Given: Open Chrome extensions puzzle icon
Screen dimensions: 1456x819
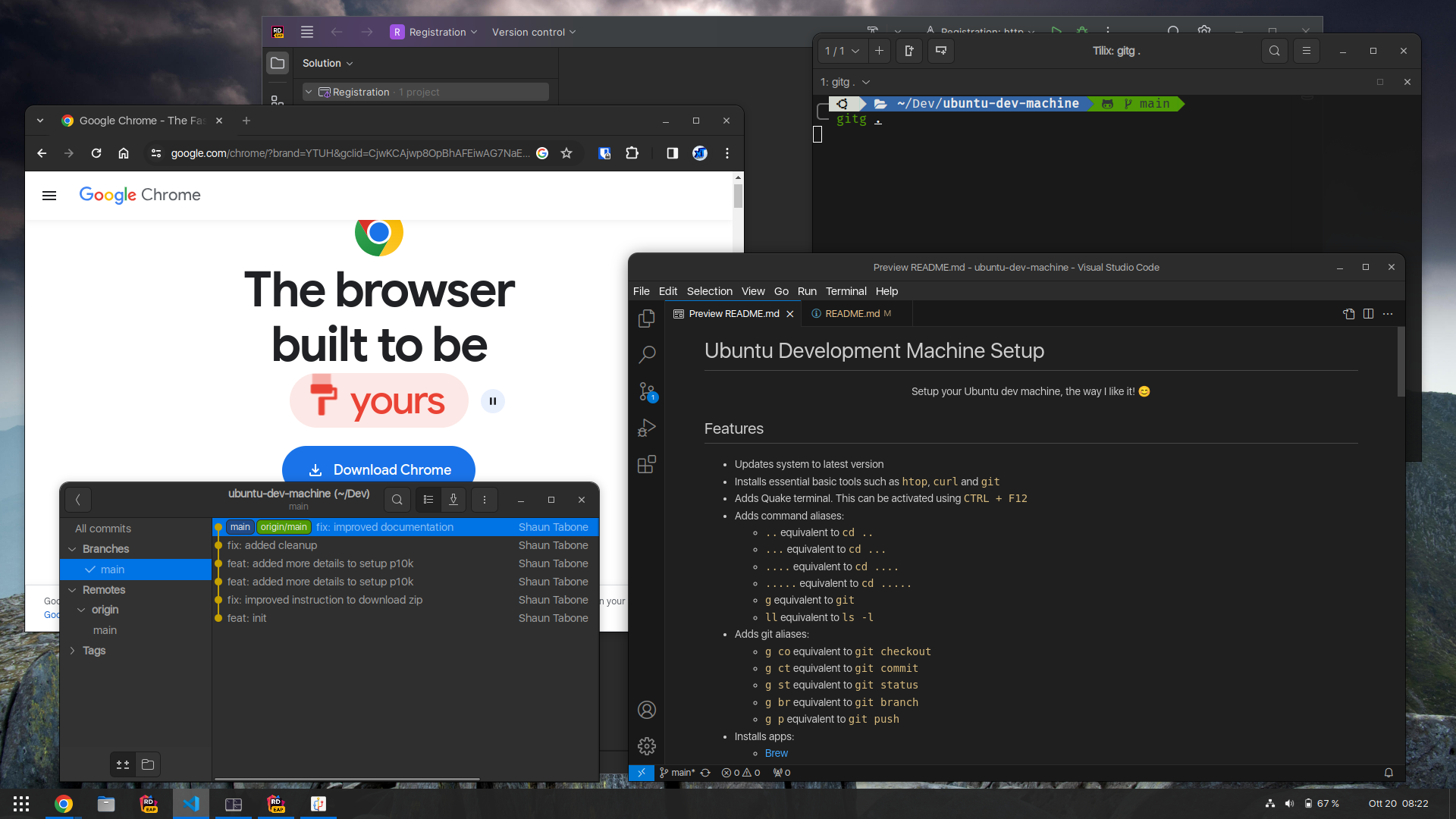Looking at the screenshot, I should [632, 153].
